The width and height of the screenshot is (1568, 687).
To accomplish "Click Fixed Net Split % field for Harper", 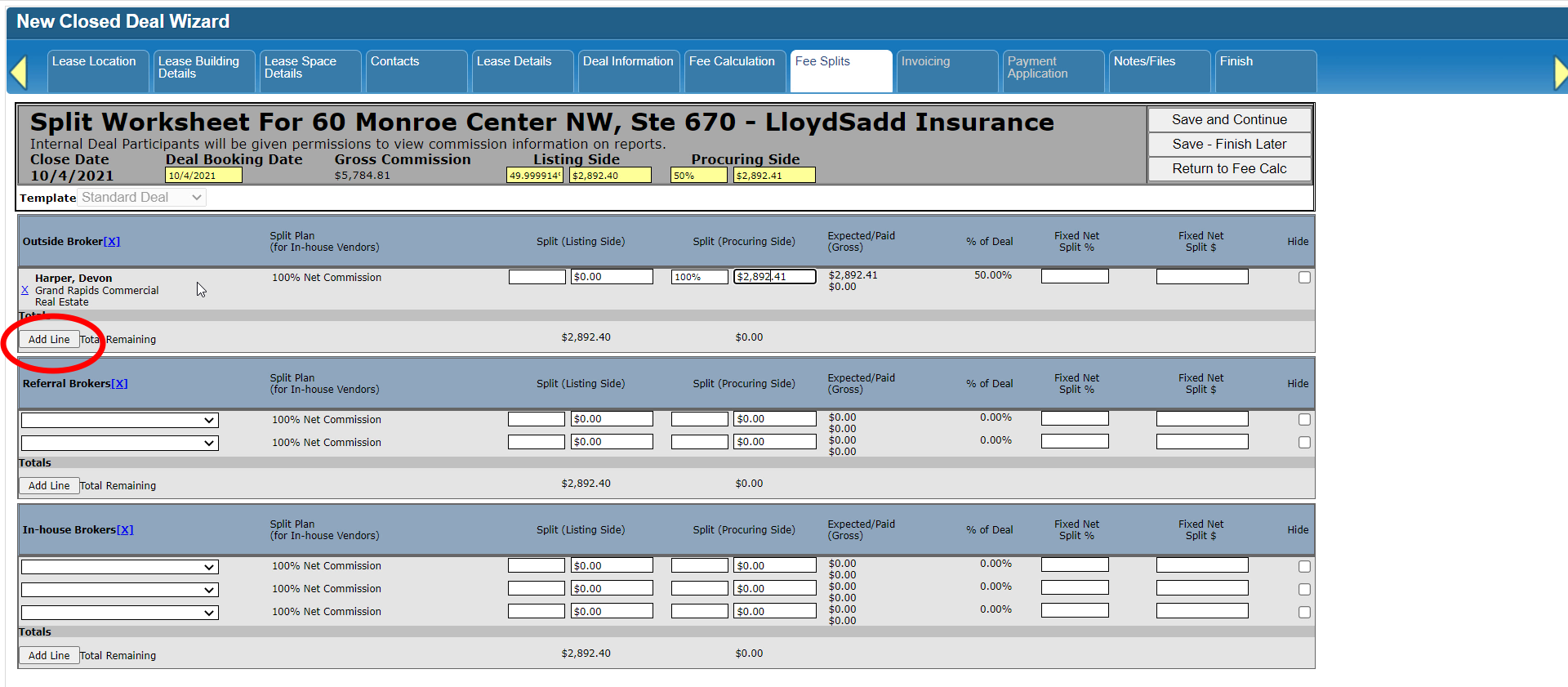I will tap(1075, 277).
